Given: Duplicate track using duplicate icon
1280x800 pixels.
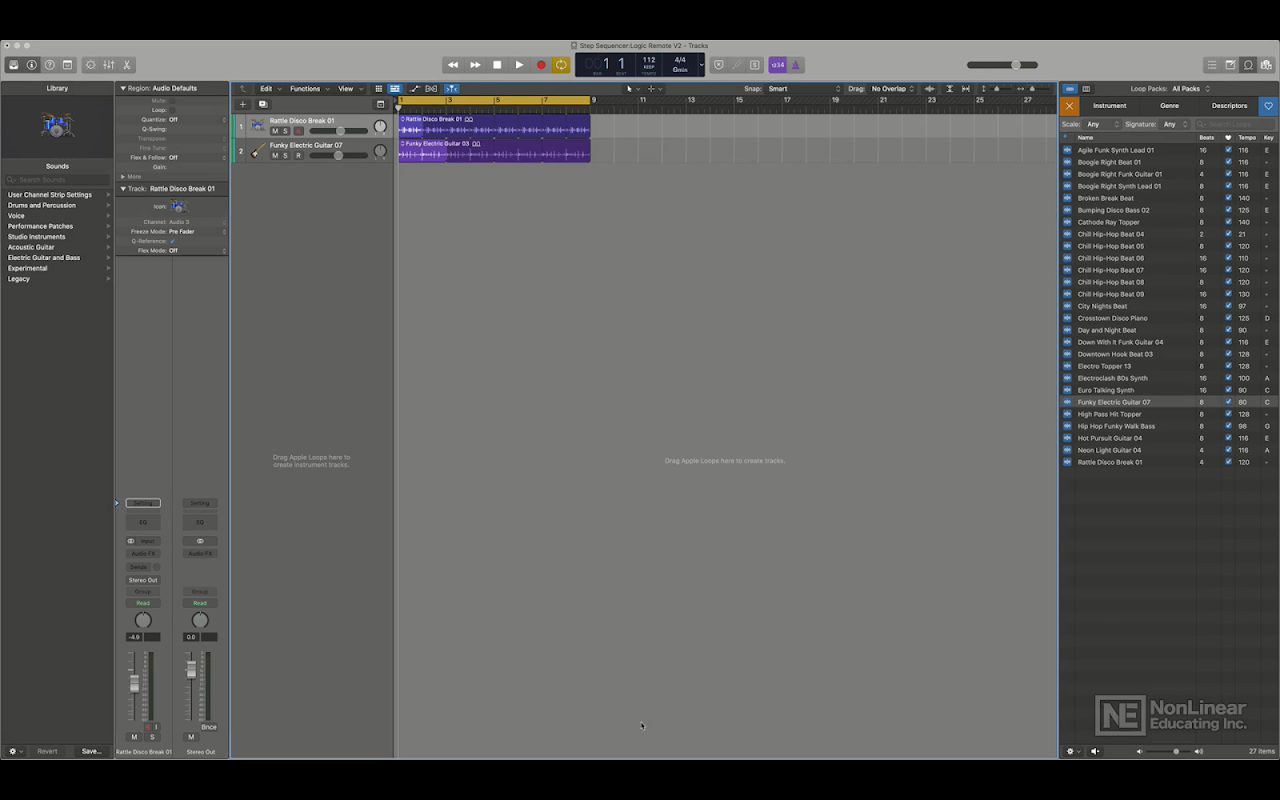Looking at the screenshot, I should click(263, 104).
